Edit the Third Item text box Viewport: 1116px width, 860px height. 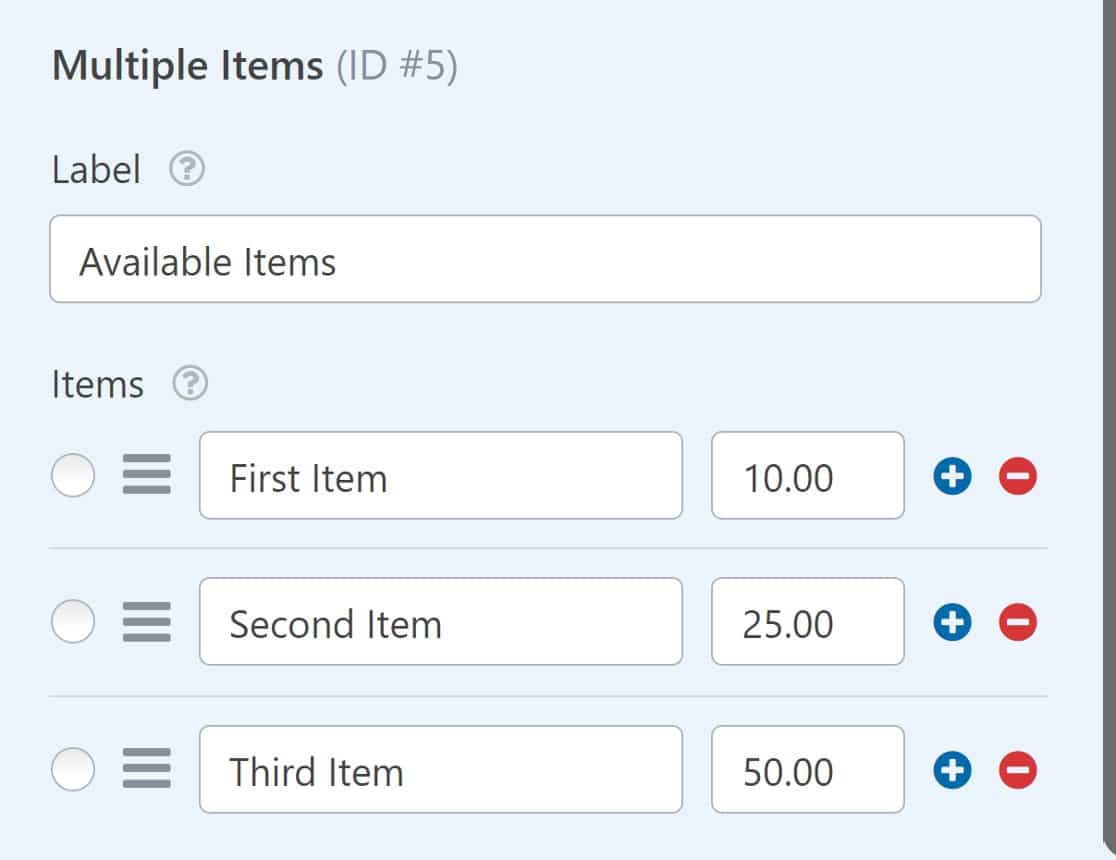click(x=440, y=769)
